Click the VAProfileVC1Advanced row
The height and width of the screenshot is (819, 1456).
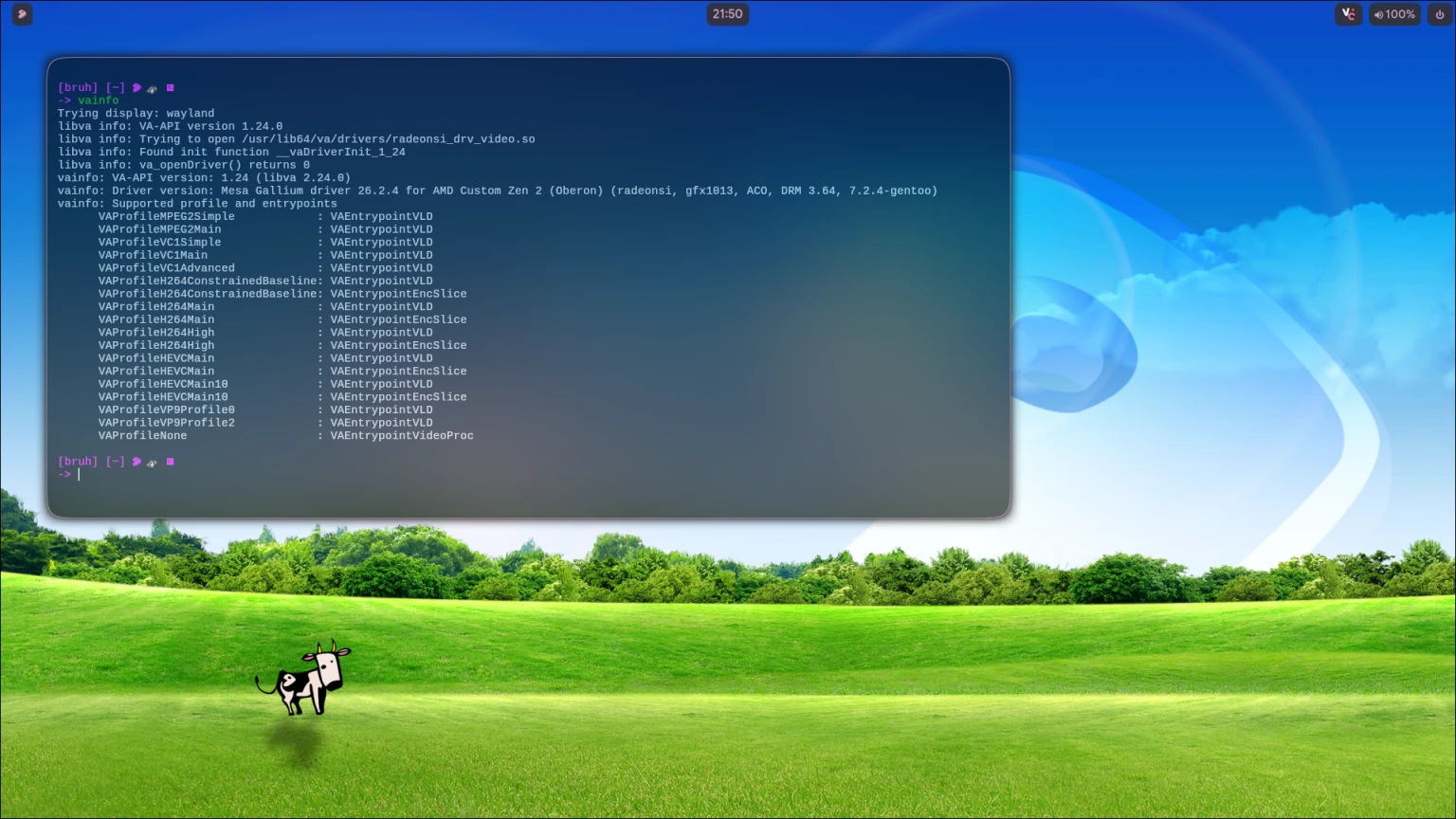pyautogui.click(x=265, y=268)
